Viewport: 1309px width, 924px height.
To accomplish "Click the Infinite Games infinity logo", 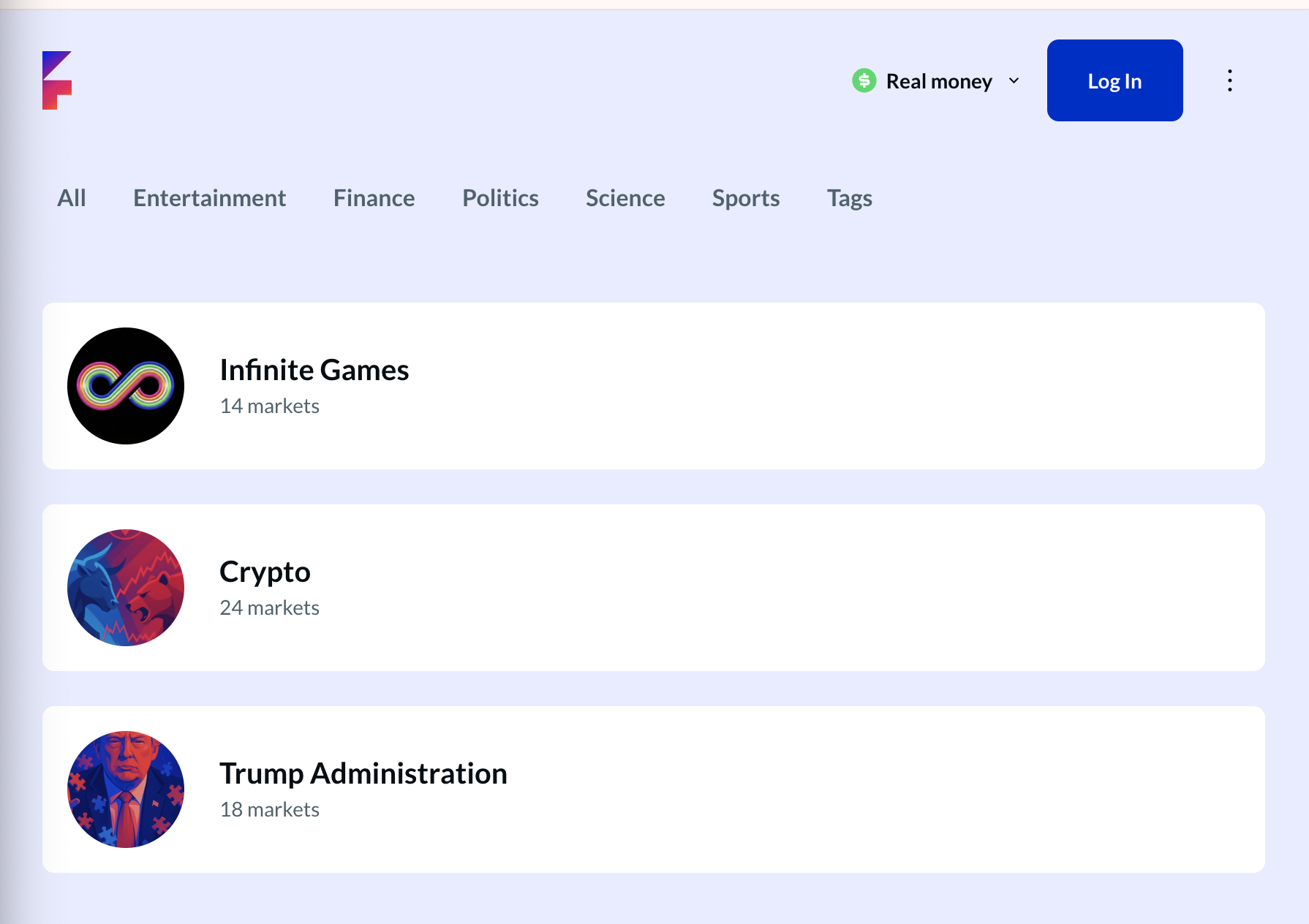I will click(126, 386).
